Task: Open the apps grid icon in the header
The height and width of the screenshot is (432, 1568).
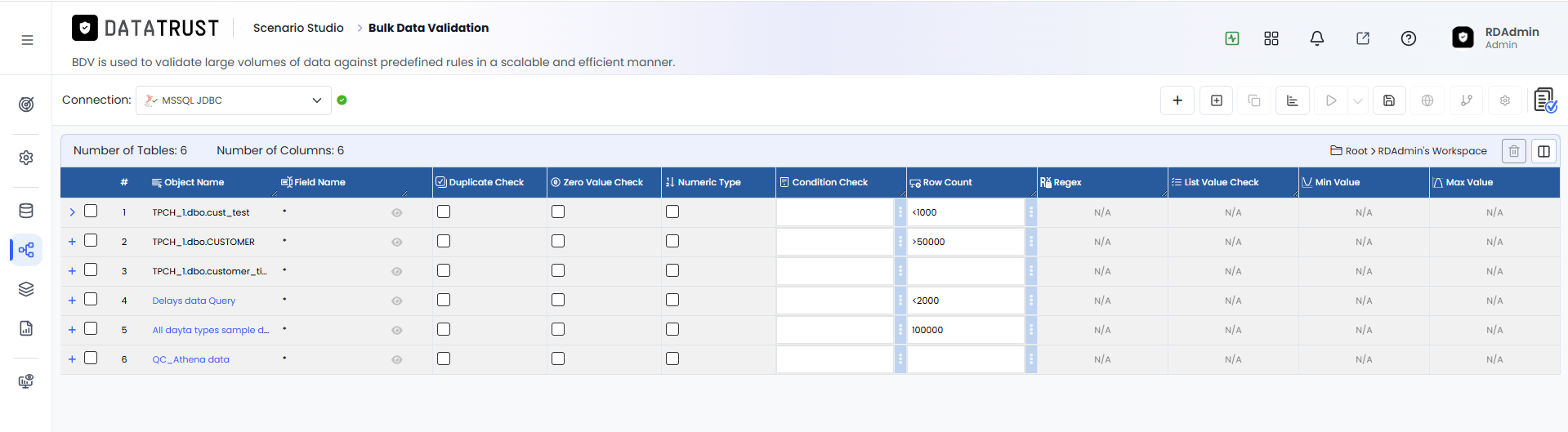Action: (1271, 38)
